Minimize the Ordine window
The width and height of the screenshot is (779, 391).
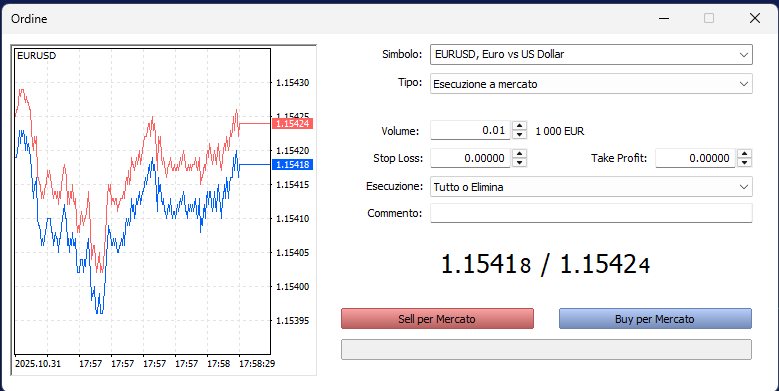click(664, 18)
